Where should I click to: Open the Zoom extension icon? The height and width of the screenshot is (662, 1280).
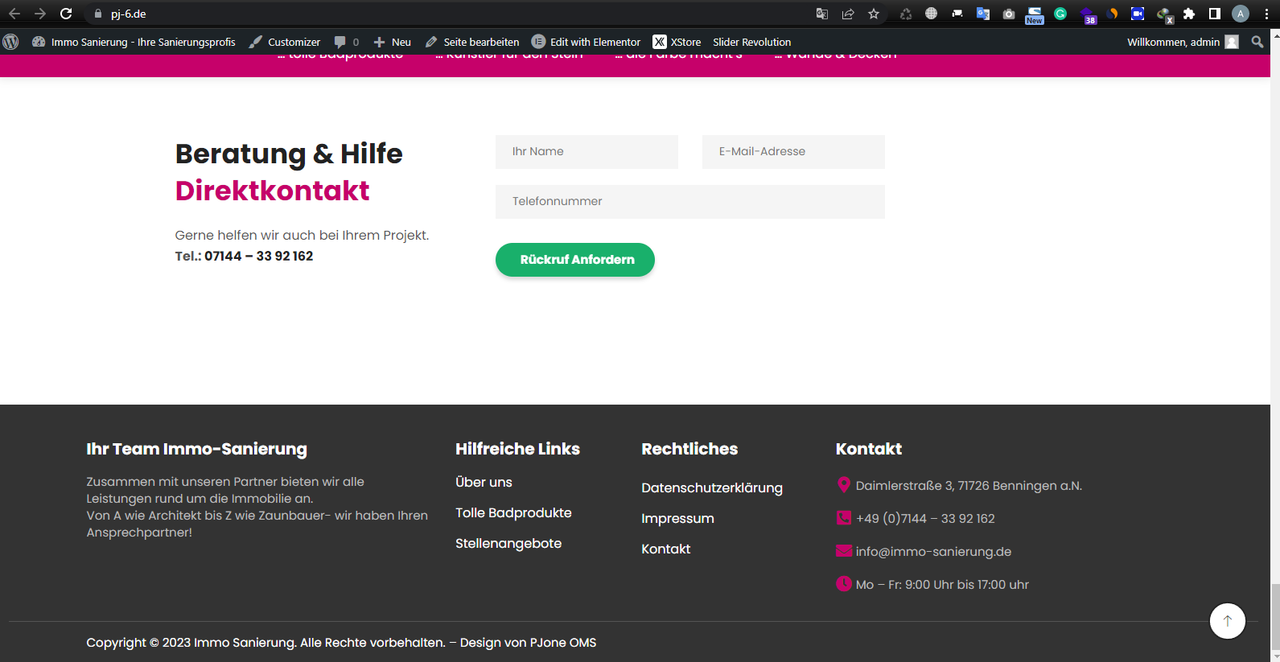(1138, 14)
